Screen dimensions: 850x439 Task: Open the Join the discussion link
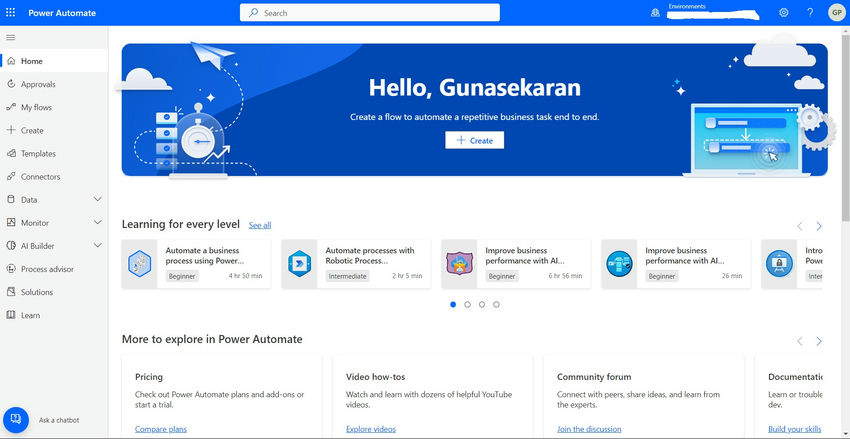[589, 429]
